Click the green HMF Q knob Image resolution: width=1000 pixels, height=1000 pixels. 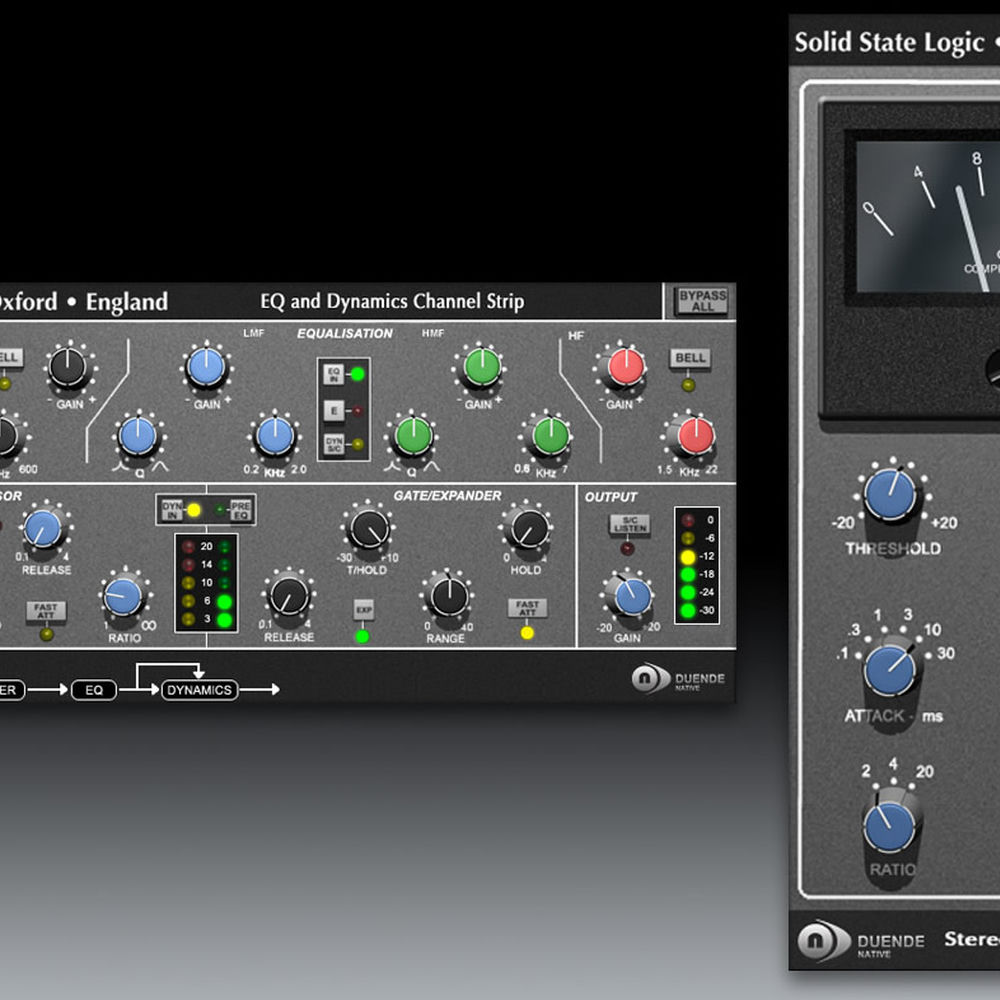click(x=413, y=437)
